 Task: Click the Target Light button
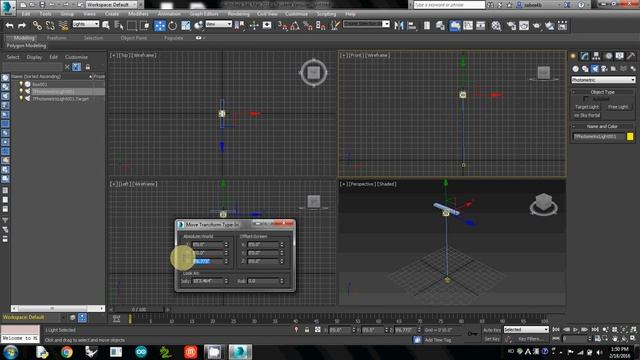click(x=587, y=107)
